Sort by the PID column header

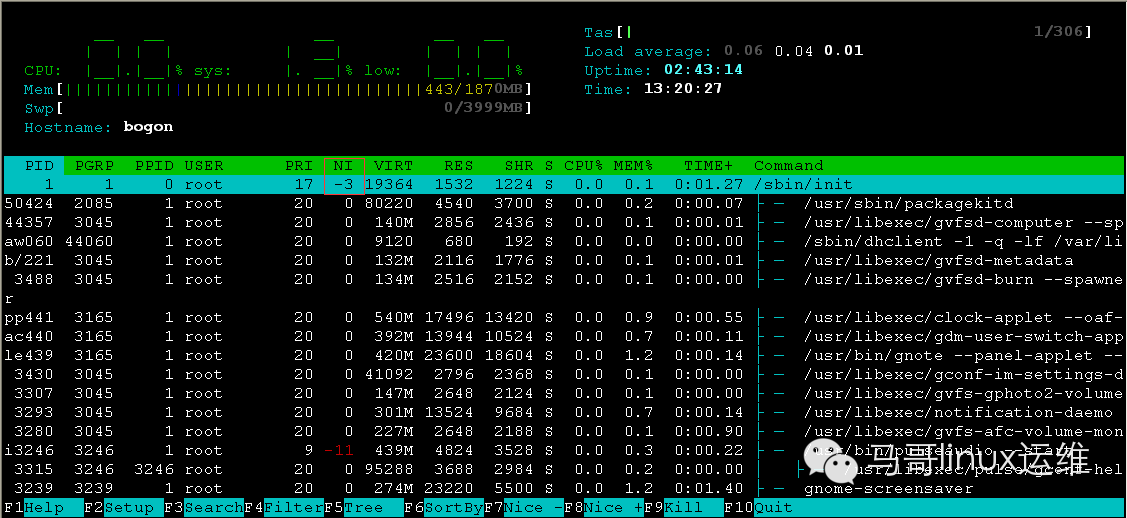pyautogui.click(x=39, y=165)
